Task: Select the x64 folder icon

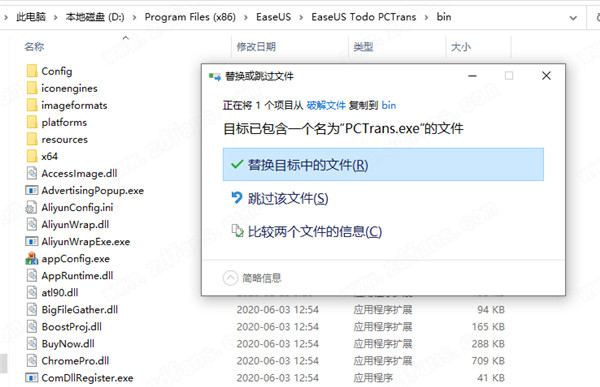Action: (x=32, y=156)
